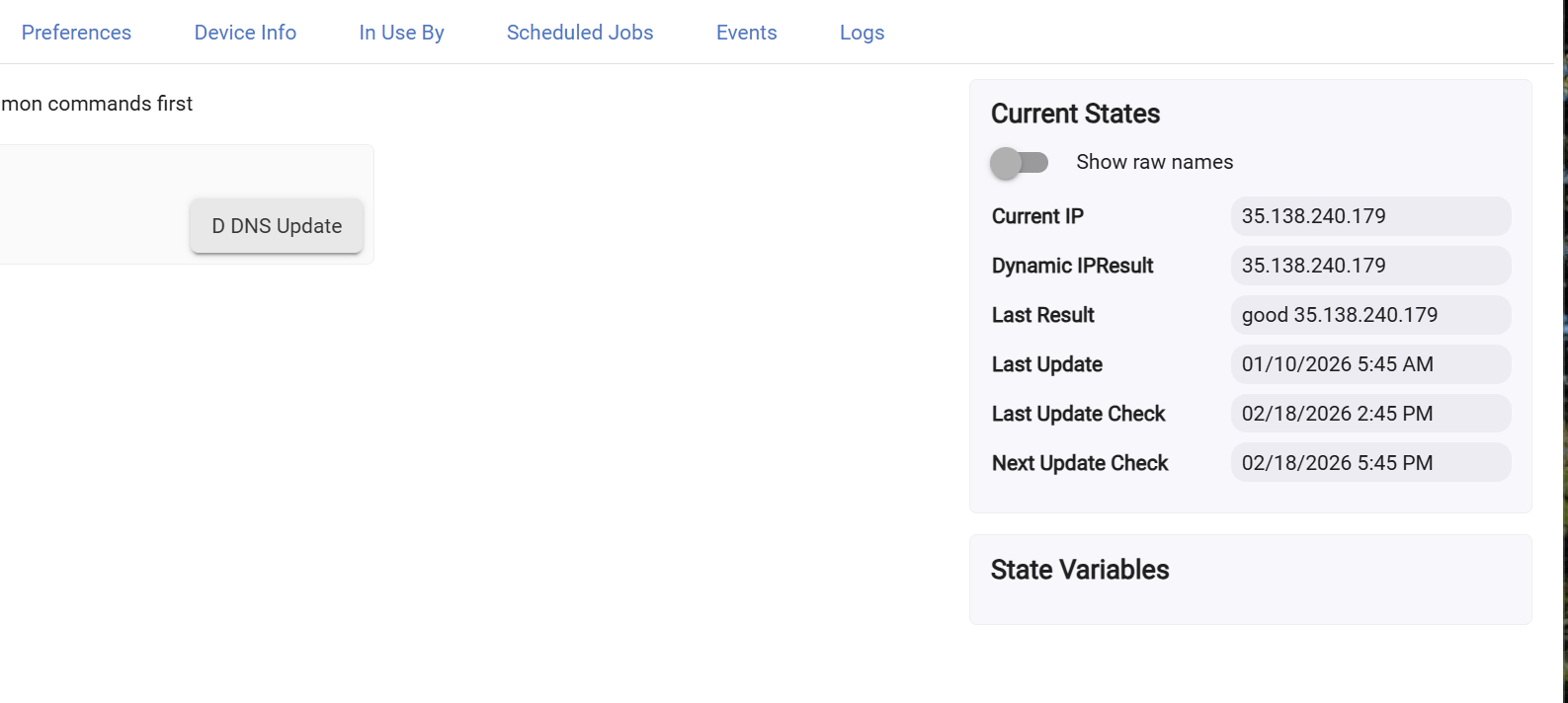The image size is (1568, 703).
Task: Switch to the Device Info tab
Action: [x=245, y=33]
